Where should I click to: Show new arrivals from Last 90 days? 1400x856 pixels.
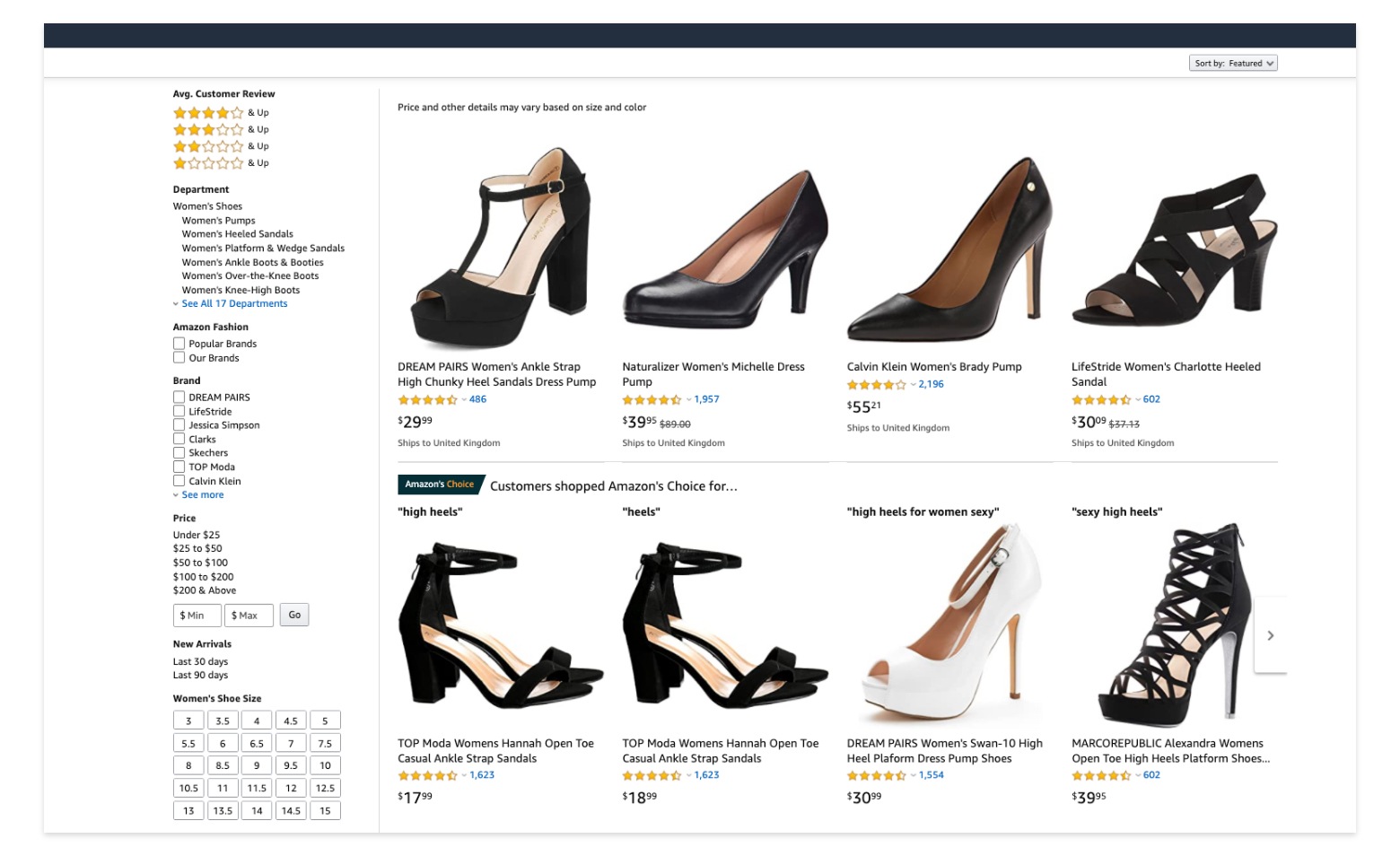tap(200, 676)
